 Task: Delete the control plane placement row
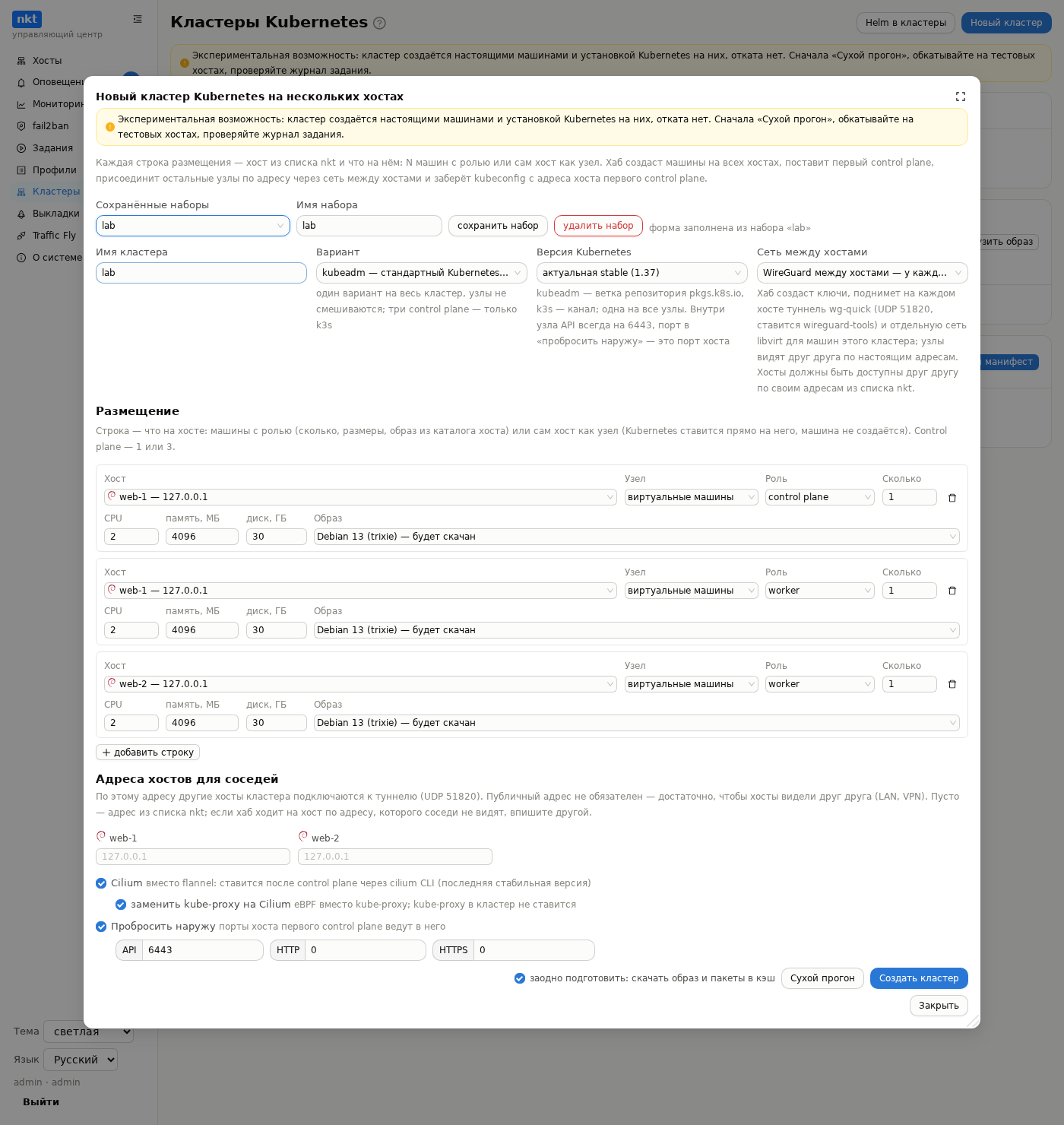point(952,498)
